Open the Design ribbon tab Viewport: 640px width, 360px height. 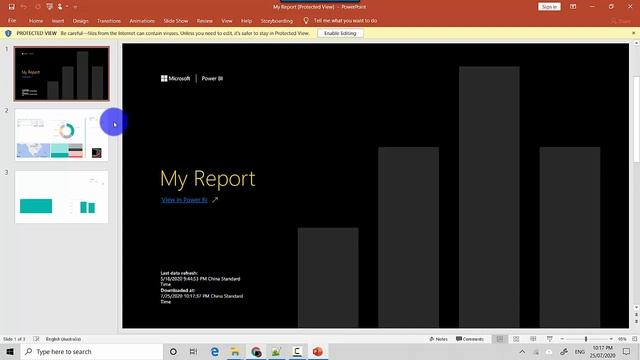80,20
